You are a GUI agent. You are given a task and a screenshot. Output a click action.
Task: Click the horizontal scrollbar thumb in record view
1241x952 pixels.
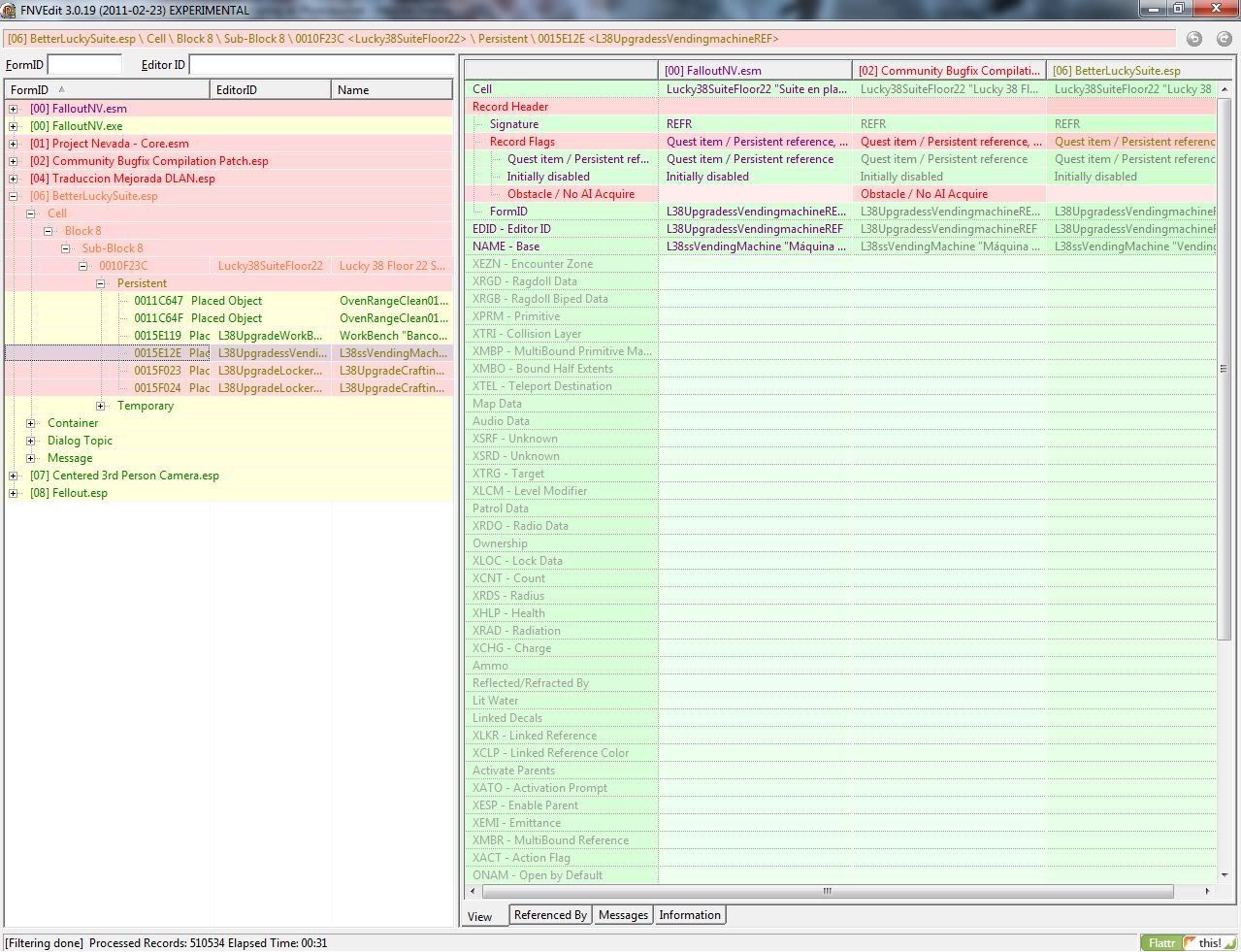[x=828, y=891]
